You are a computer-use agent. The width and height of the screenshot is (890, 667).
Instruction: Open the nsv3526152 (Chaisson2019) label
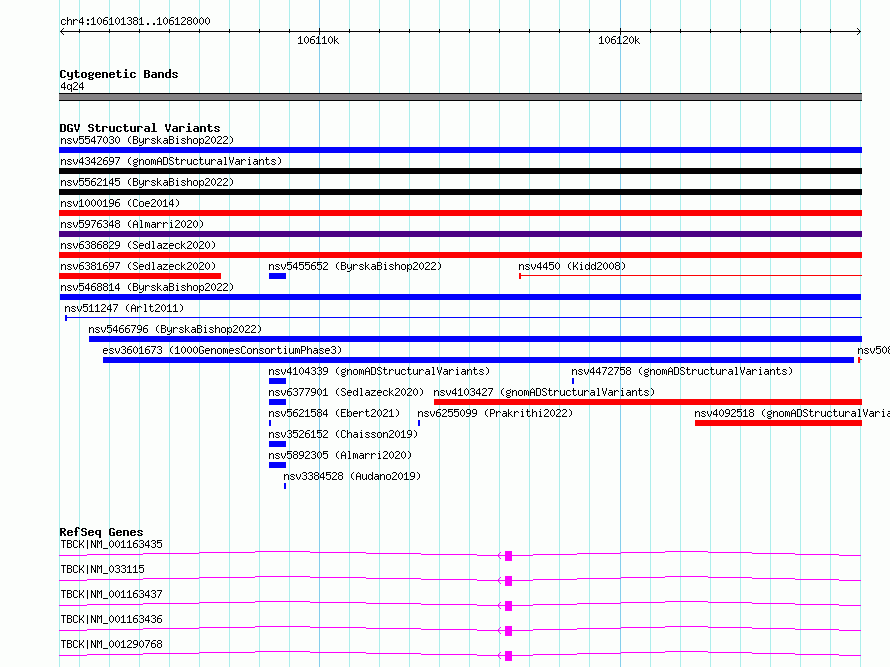[343, 434]
